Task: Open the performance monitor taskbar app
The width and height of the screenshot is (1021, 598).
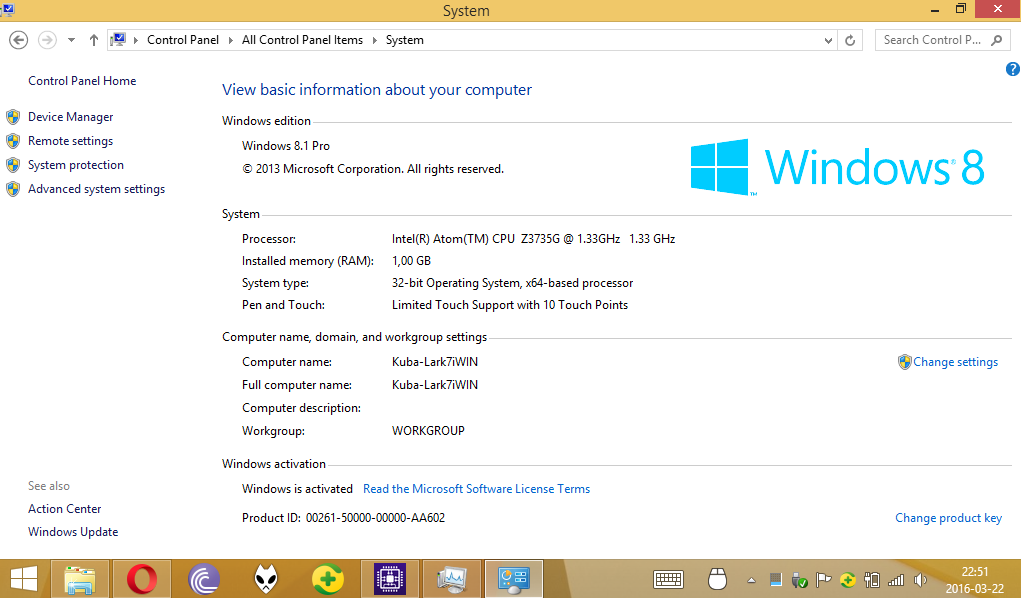Action: 451,579
